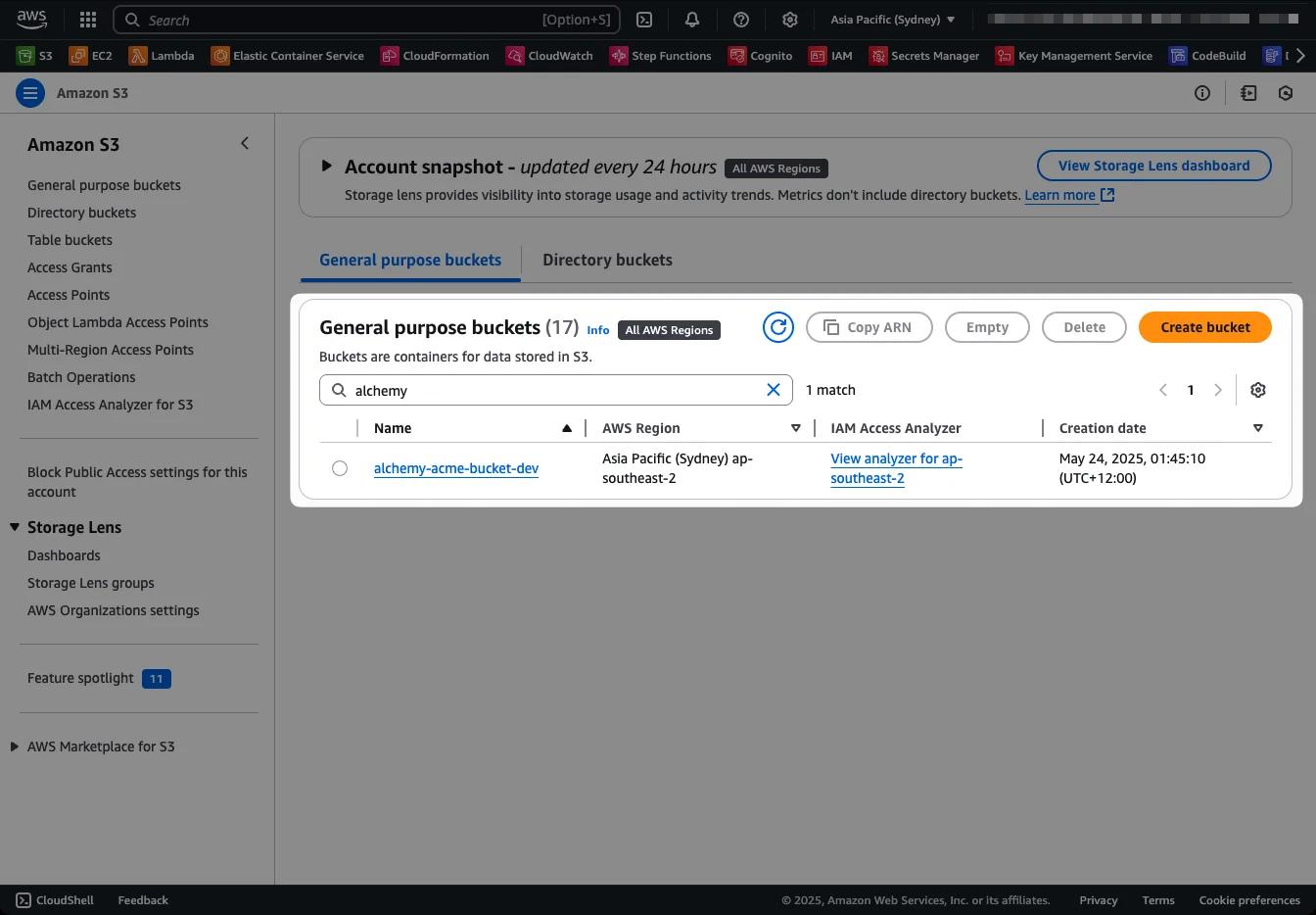Open General purpose buckets in sidebar

(x=104, y=185)
